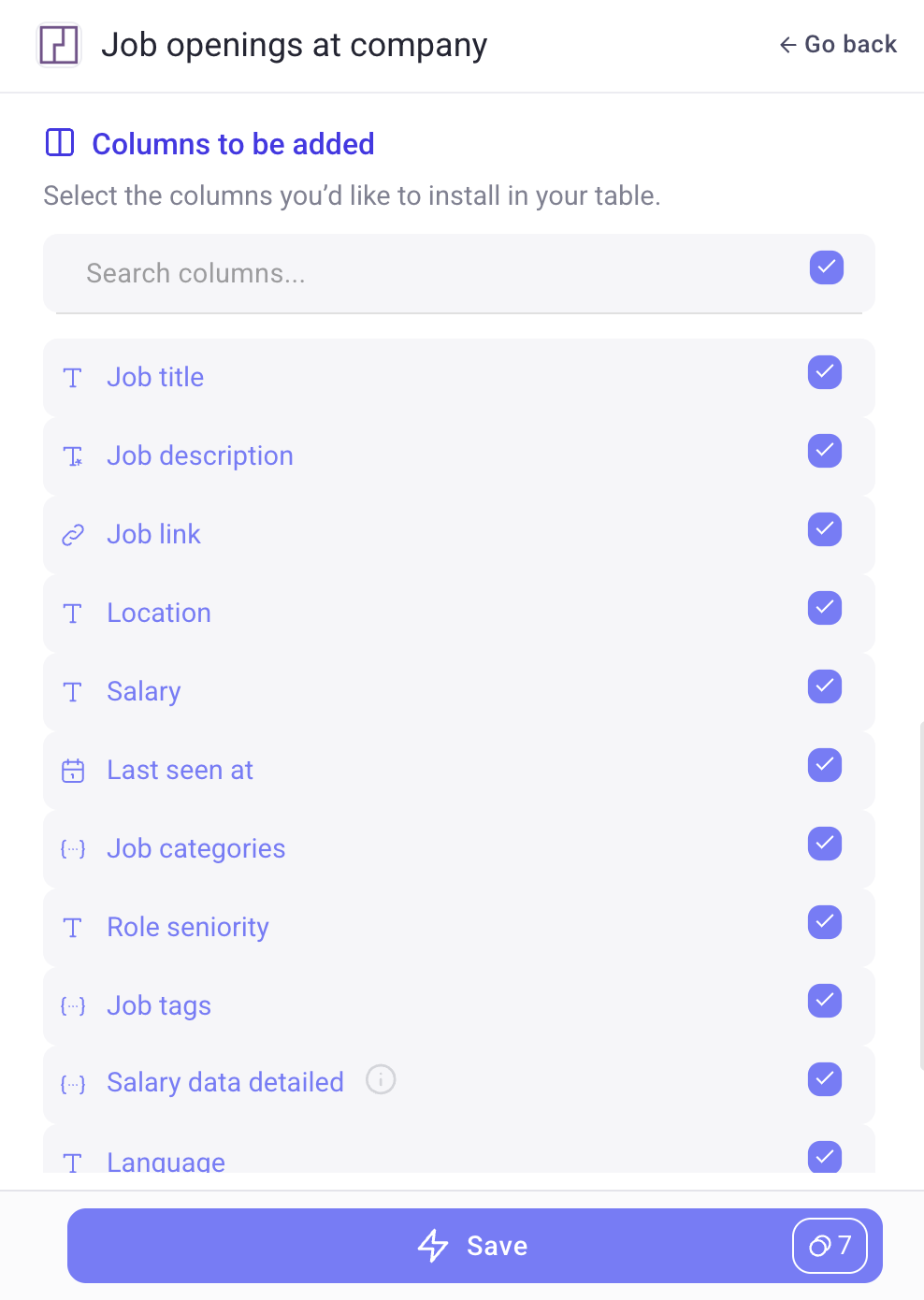The width and height of the screenshot is (924, 1300).
Task: Uncheck the Job title column checkbox
Action: coord(825,372)
